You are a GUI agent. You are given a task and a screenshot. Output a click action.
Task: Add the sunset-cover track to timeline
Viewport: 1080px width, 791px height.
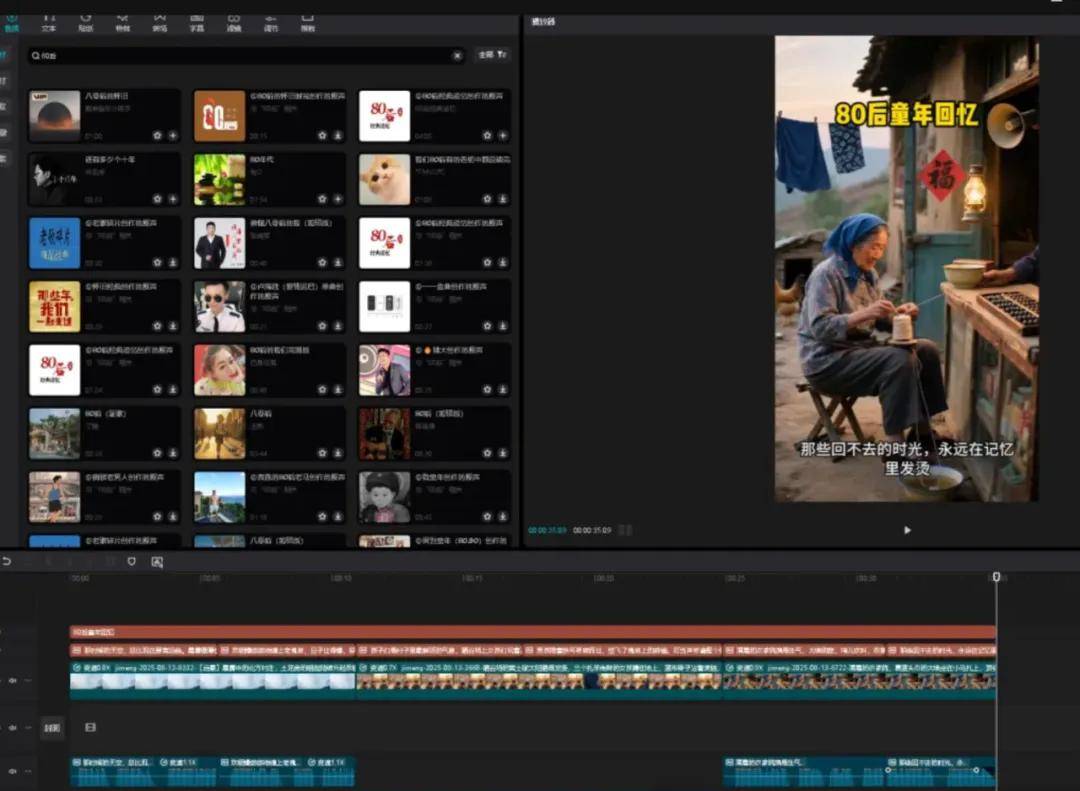(x=172, y=135)
